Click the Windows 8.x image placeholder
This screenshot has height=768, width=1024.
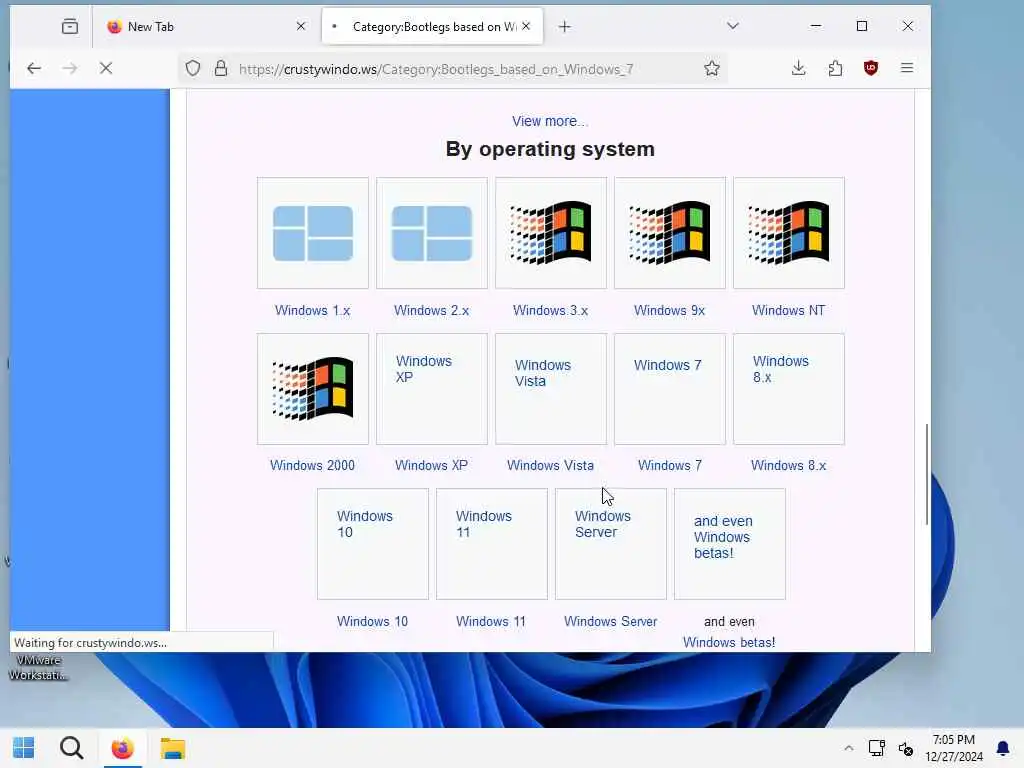(x=789, y=389)
